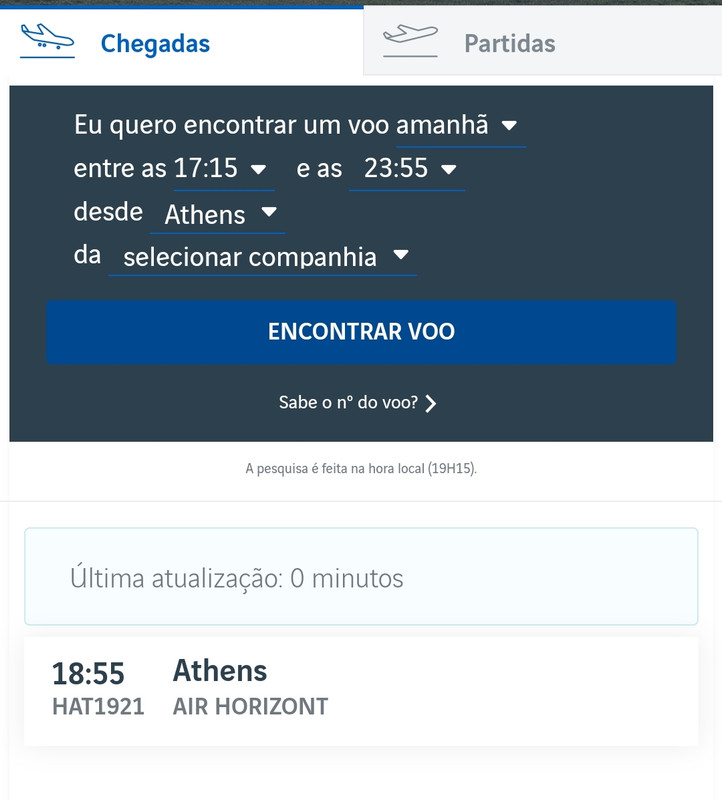
Task: Open the Partidas tab
Action: pyautogui.click(x=542, y=41)
